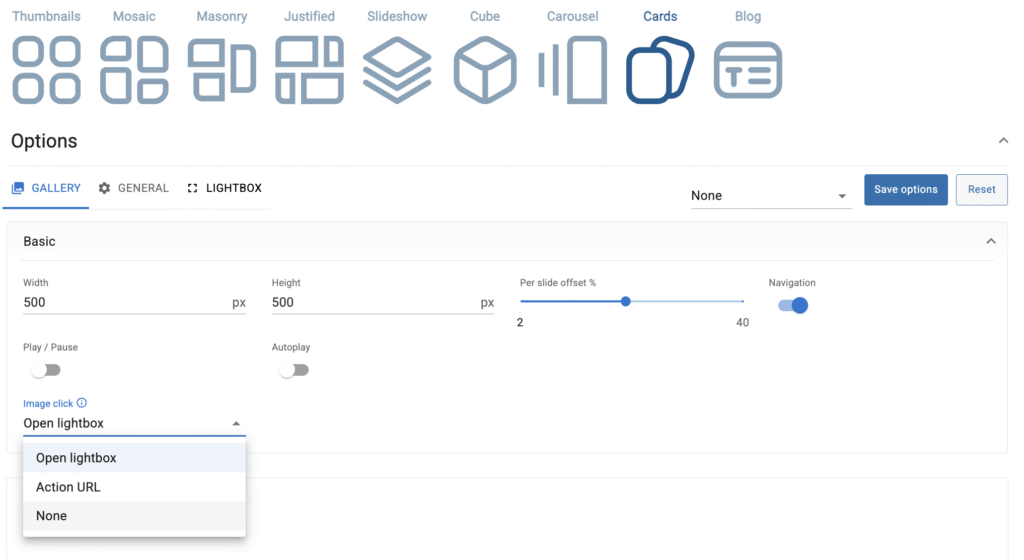The image size is (1024, 560).
Task: Switch to the Lightbox tab
Action: tap(225, 188)
